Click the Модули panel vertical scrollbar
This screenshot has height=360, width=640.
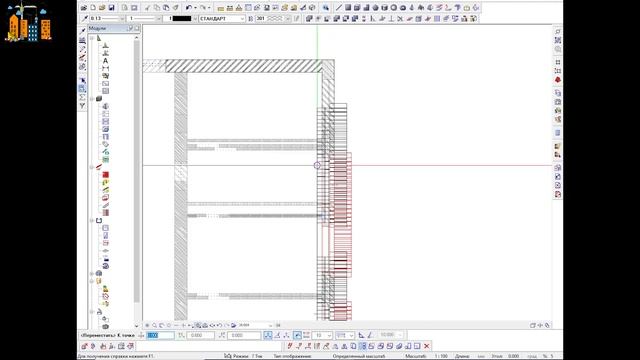[x=137, y=171]
